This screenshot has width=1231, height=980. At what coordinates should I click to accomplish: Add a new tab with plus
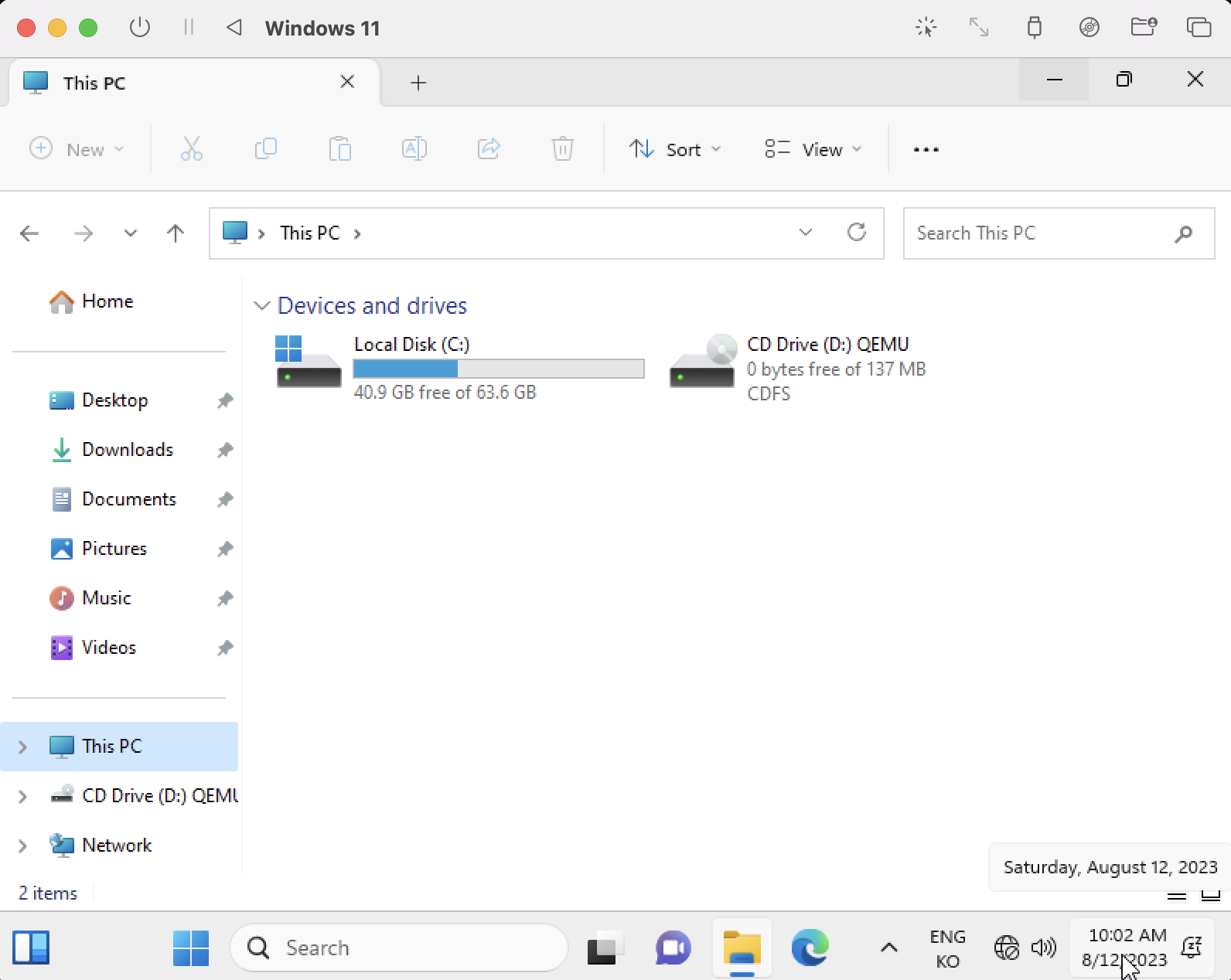click(x=418, y=83)
